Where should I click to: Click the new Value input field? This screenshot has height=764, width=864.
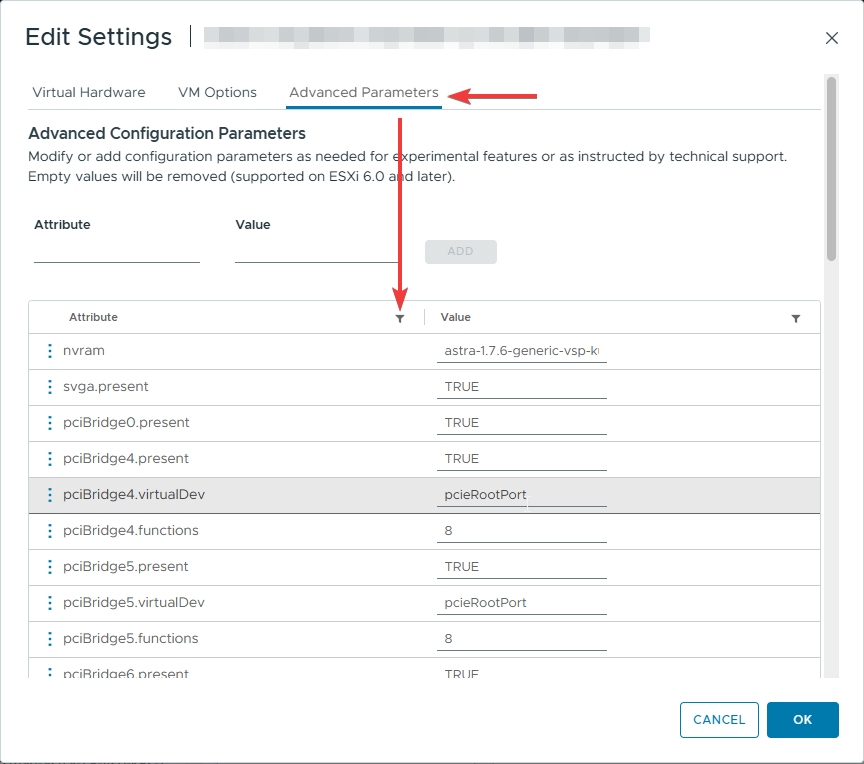(x=317, y=251)
